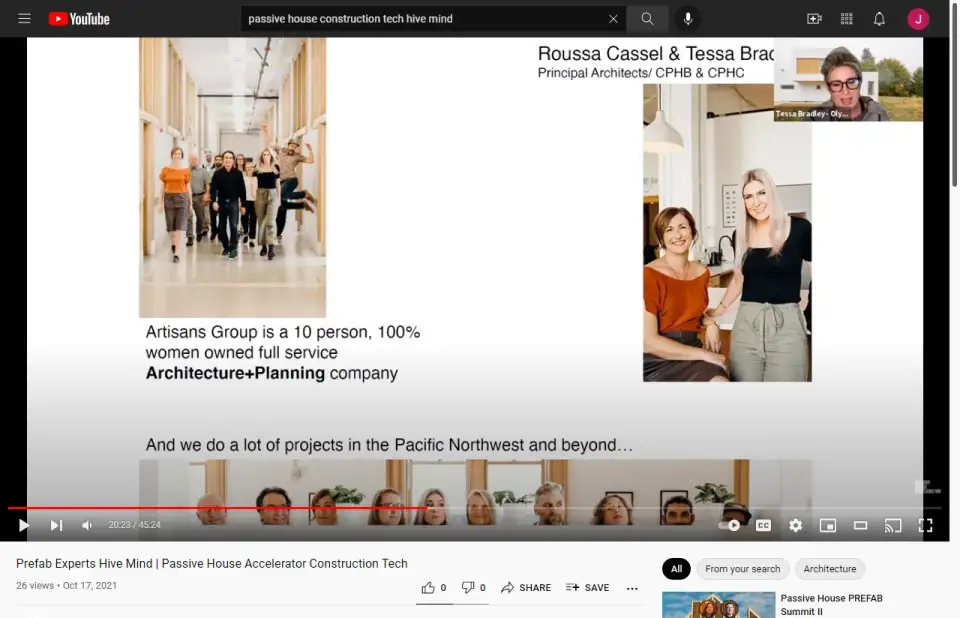Check notifications bell icon

point(879,19)
